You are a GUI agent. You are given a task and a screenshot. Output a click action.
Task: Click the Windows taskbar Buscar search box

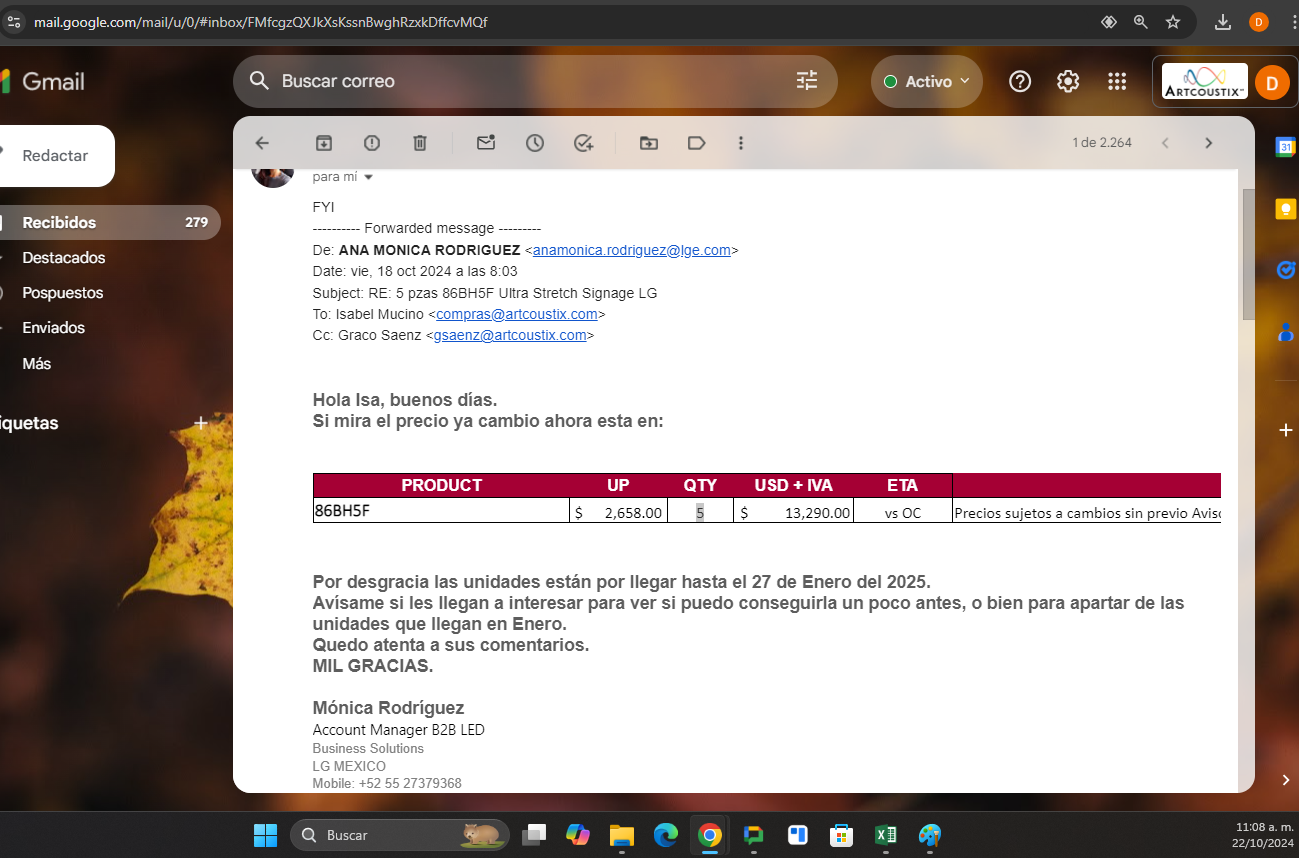[400, 835]
